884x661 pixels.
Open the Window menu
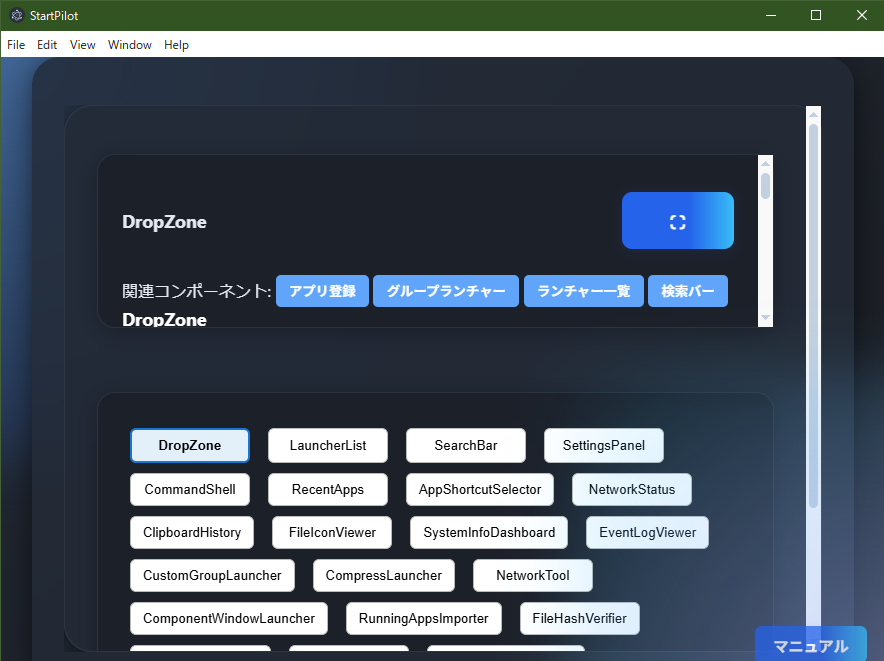[129, 45]
